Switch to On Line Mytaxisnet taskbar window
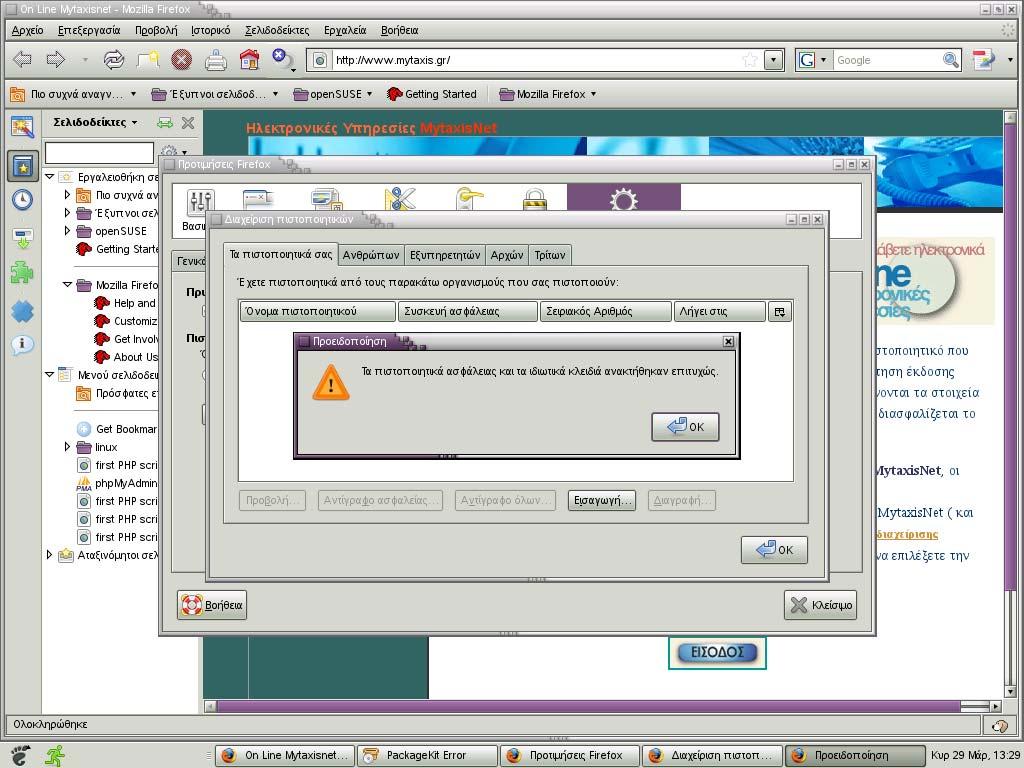The width and height of the screenshot is (1024, 768). (285, 756)
